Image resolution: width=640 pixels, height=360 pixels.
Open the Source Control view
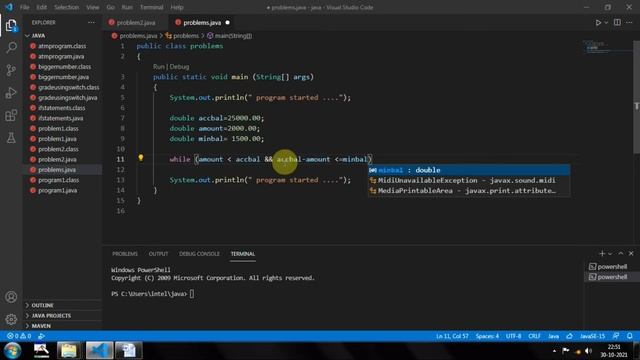coord(11,70)
